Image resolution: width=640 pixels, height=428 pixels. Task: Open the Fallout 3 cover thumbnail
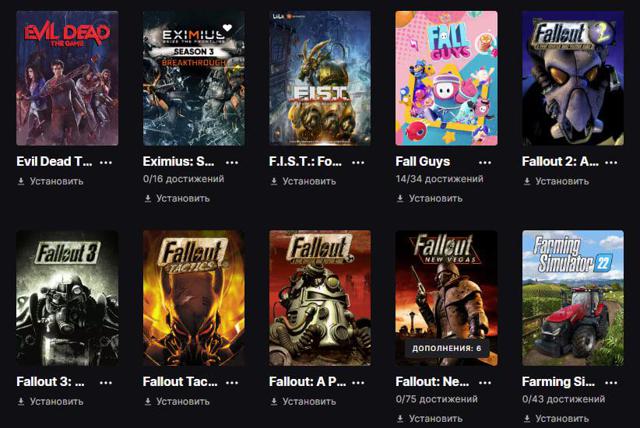(x=67, y=298)
